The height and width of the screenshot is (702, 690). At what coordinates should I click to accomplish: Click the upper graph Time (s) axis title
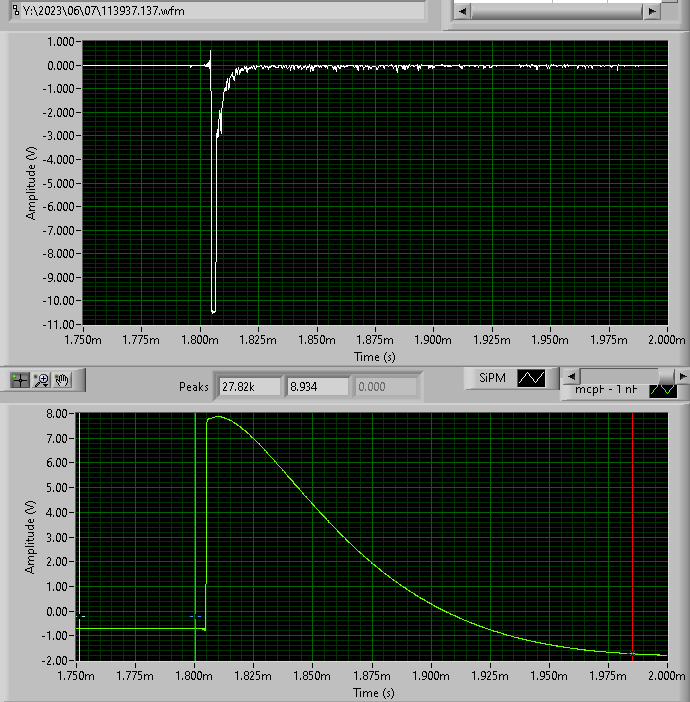coord(375,357)
